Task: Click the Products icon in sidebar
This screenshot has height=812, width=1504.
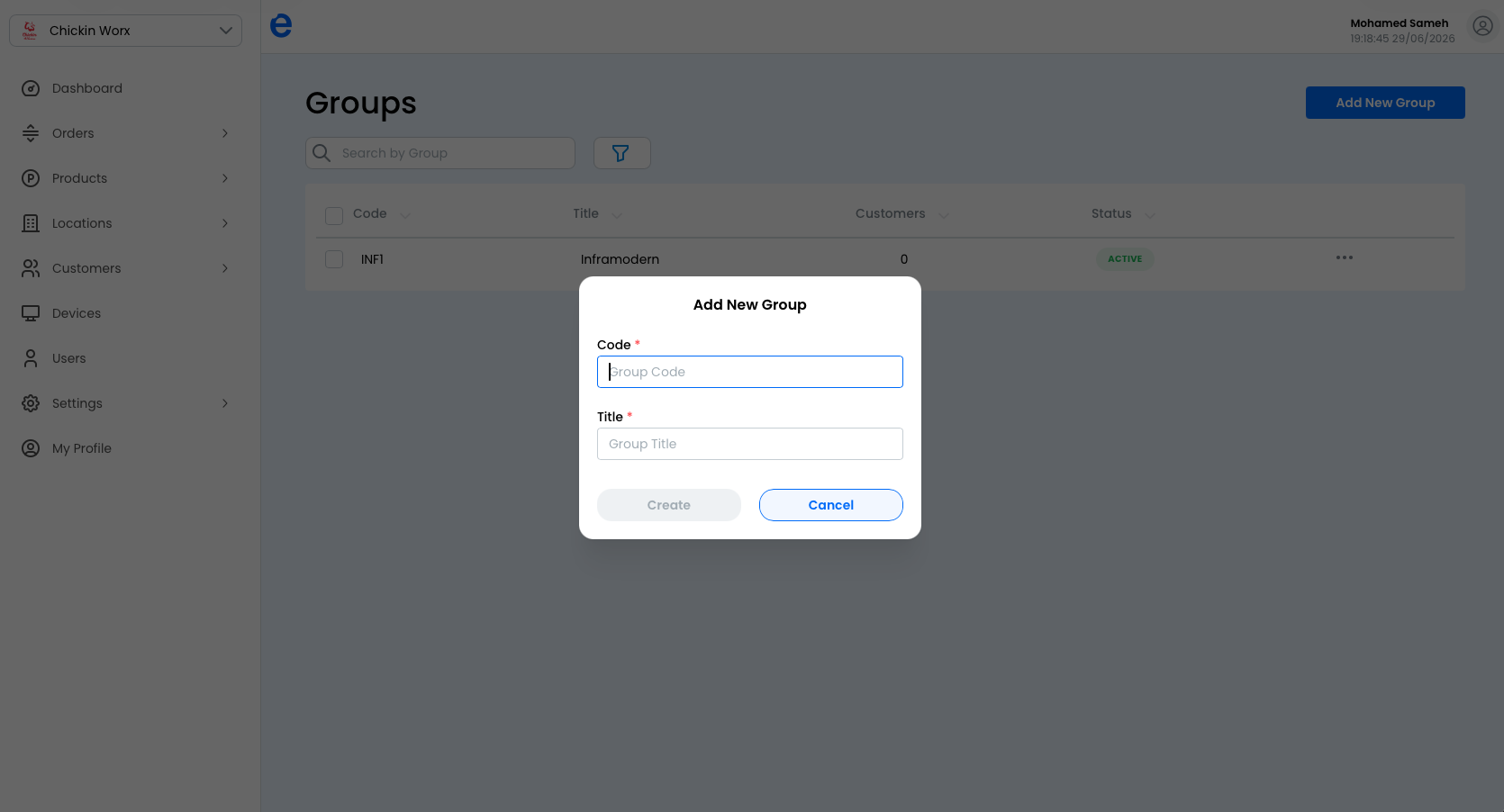Action: 31,178
